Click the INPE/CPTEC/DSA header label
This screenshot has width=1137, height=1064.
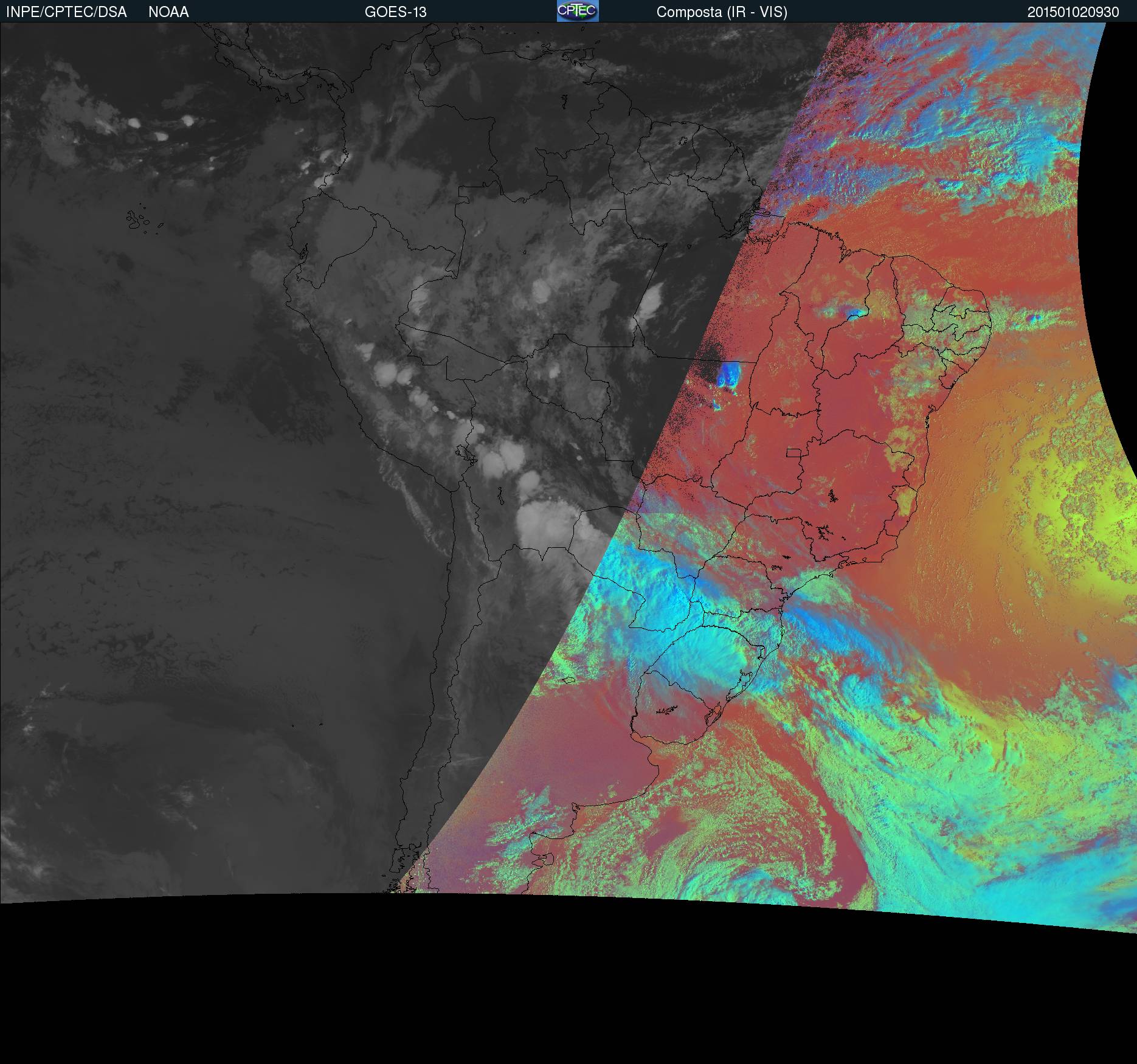66,12
